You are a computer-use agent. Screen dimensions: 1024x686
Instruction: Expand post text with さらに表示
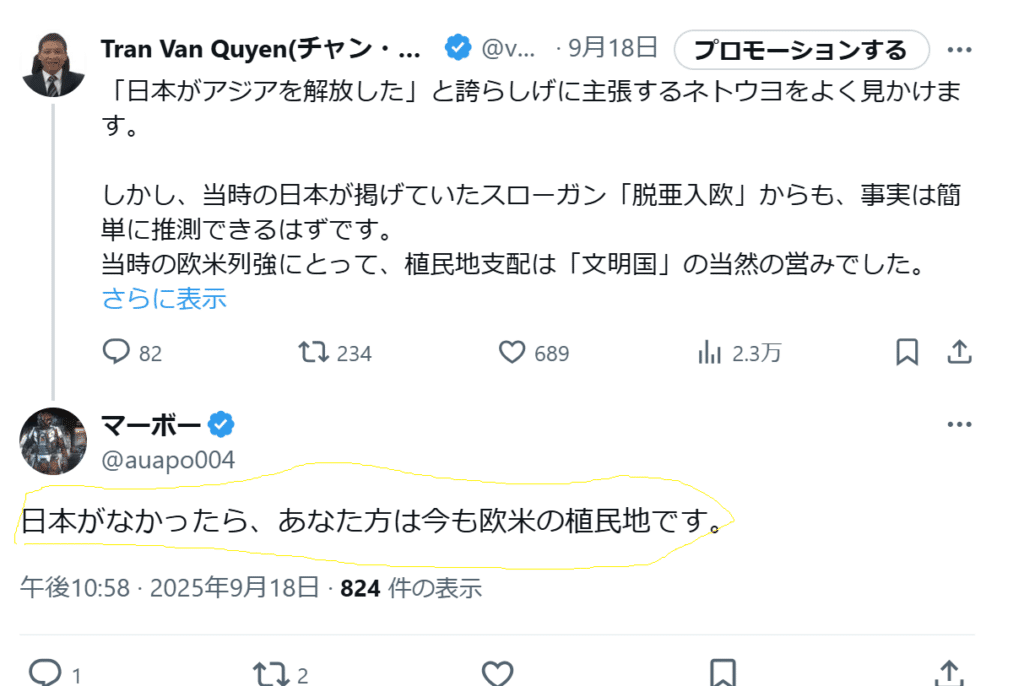pos(164,298)
